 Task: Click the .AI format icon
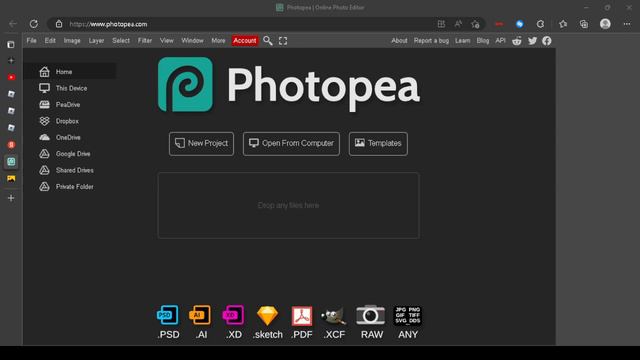click(200, 315)
